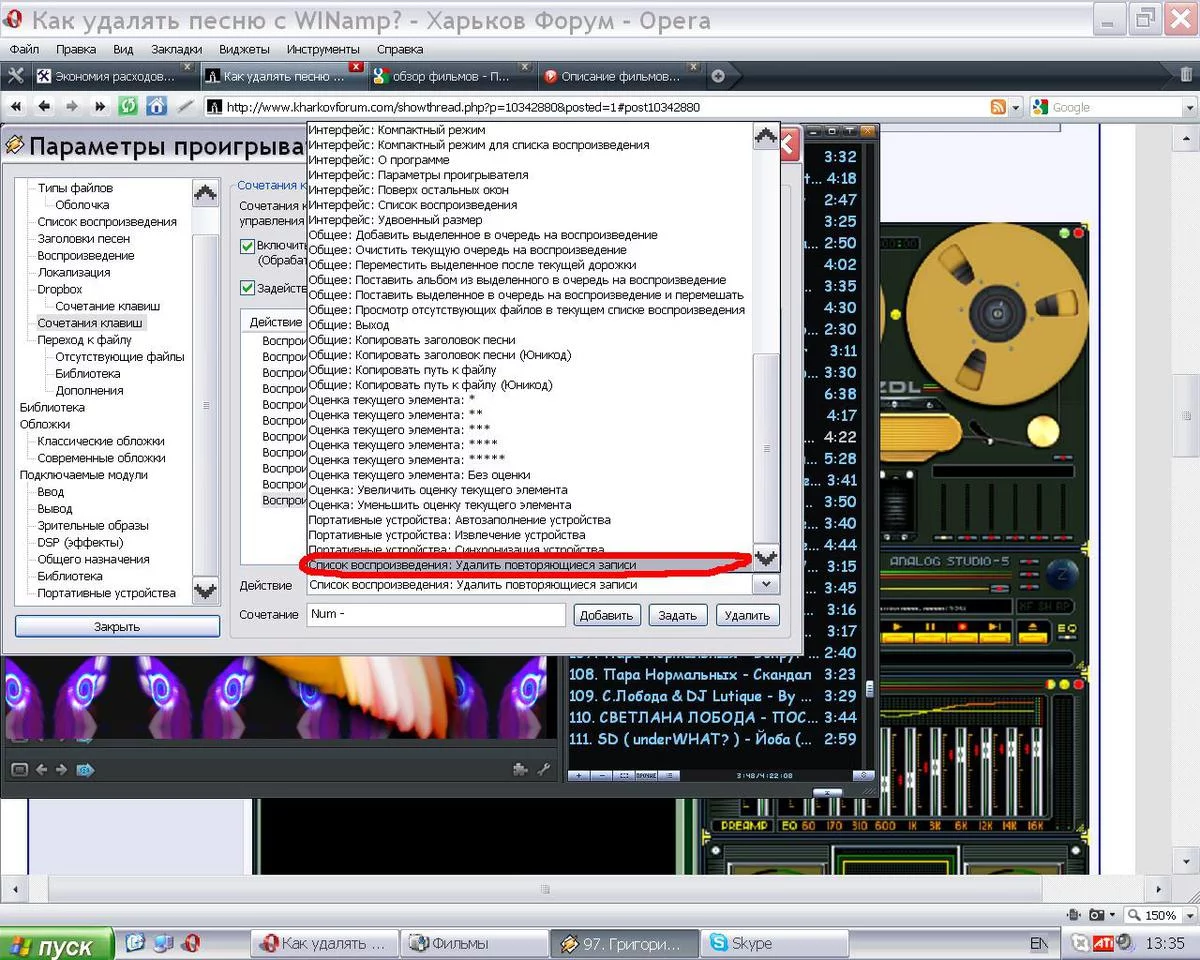The image size is (1200, 960).
Task: Open the Opera panels wrench icon
Action: click(15, 76)
